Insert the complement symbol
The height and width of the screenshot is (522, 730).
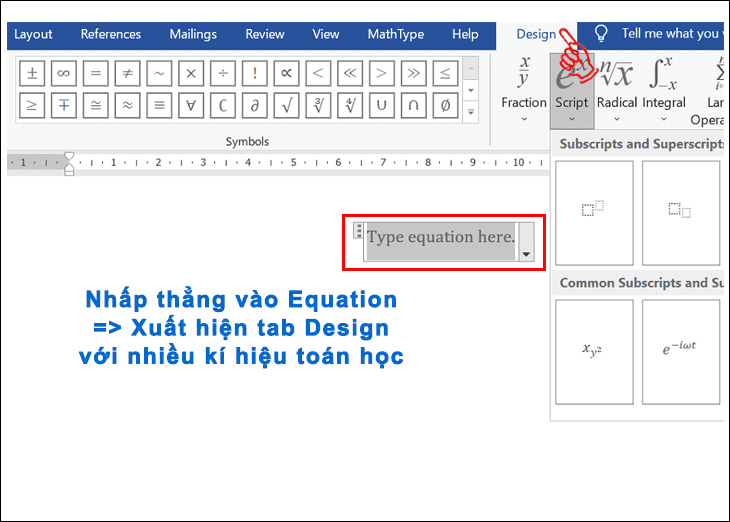223,105
